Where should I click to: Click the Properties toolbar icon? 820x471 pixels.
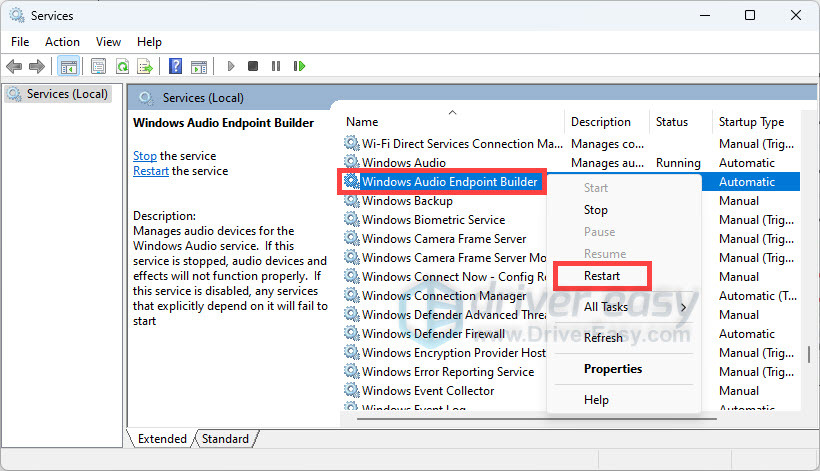click(x=98, y=66)
